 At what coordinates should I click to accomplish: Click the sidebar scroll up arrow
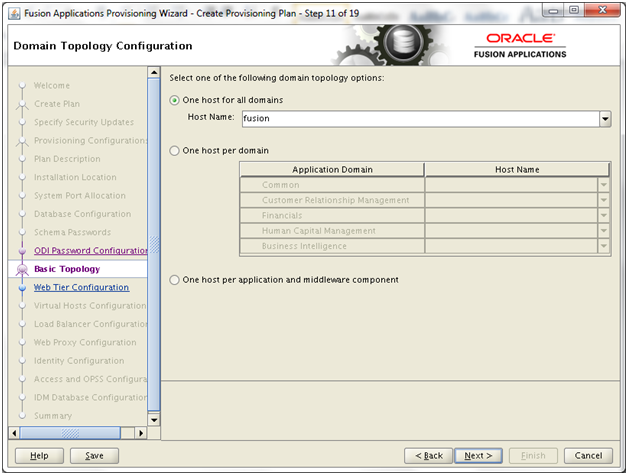click(x=154, y=72)
